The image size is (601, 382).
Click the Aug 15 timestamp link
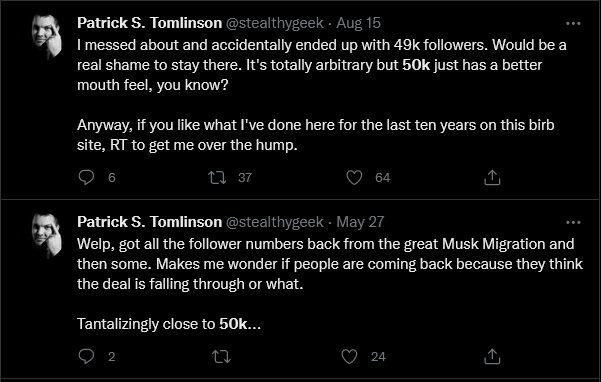358,23
